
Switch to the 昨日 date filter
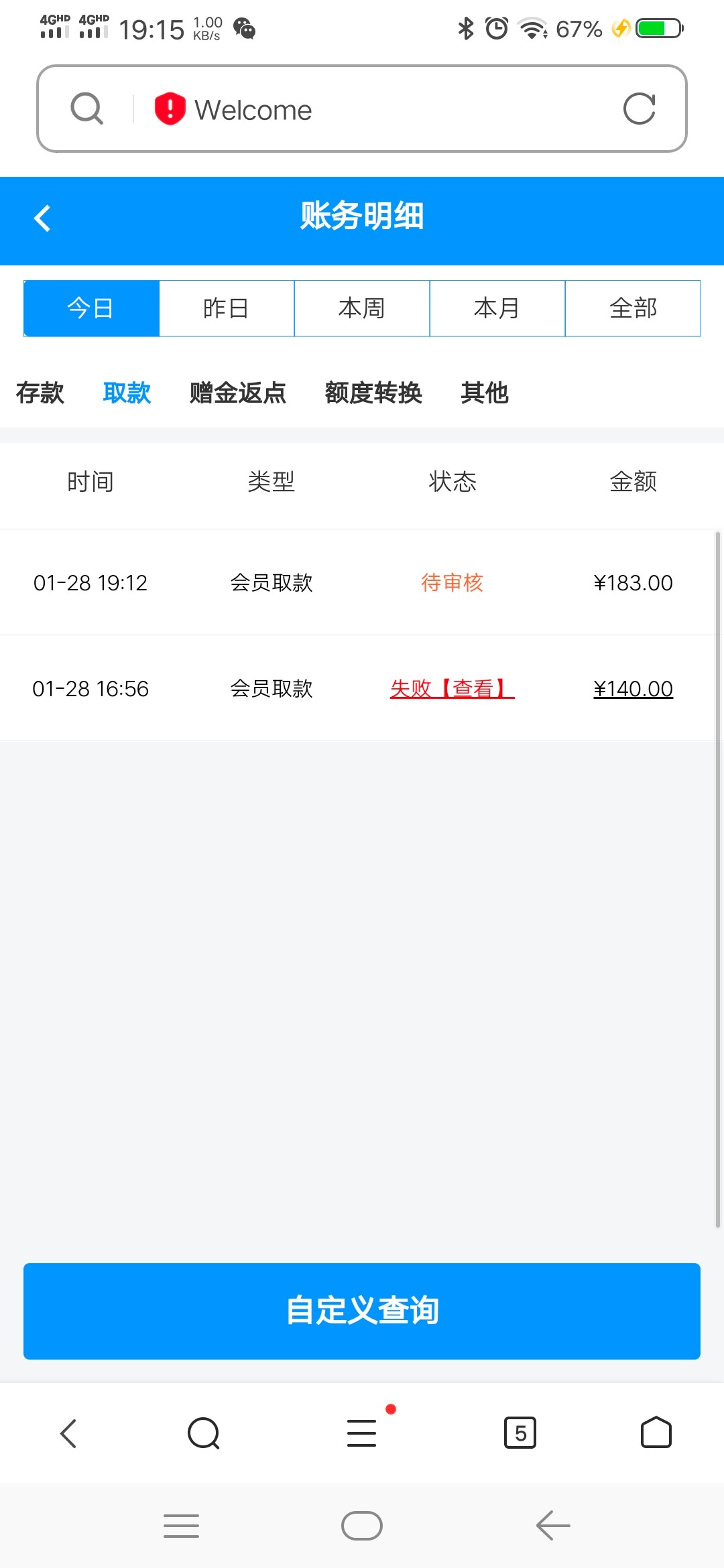227,308
